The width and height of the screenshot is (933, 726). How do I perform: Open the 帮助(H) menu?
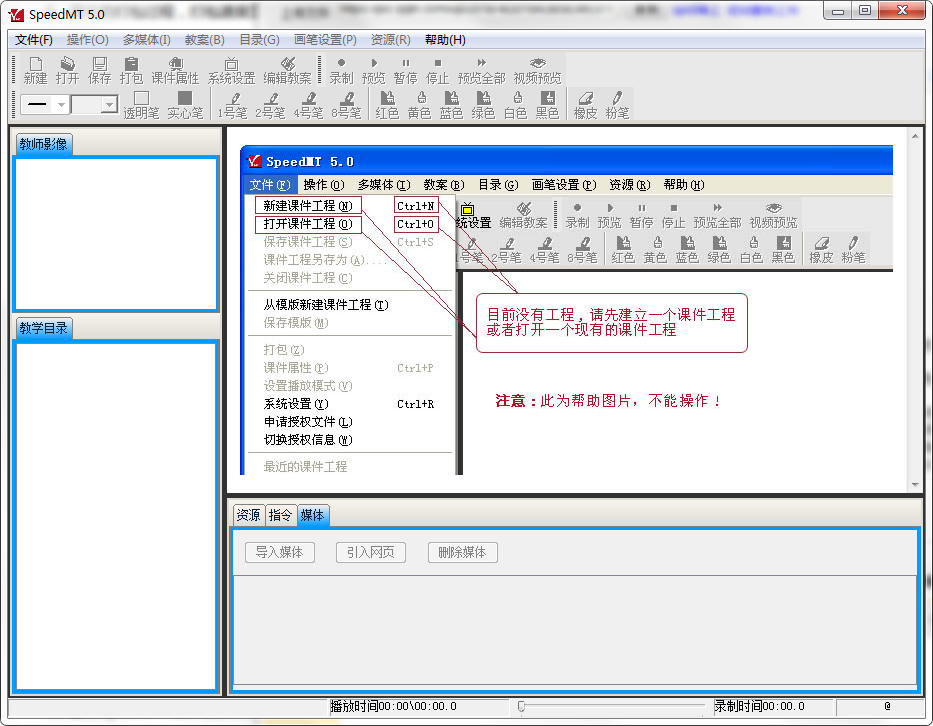coord(445,40)
